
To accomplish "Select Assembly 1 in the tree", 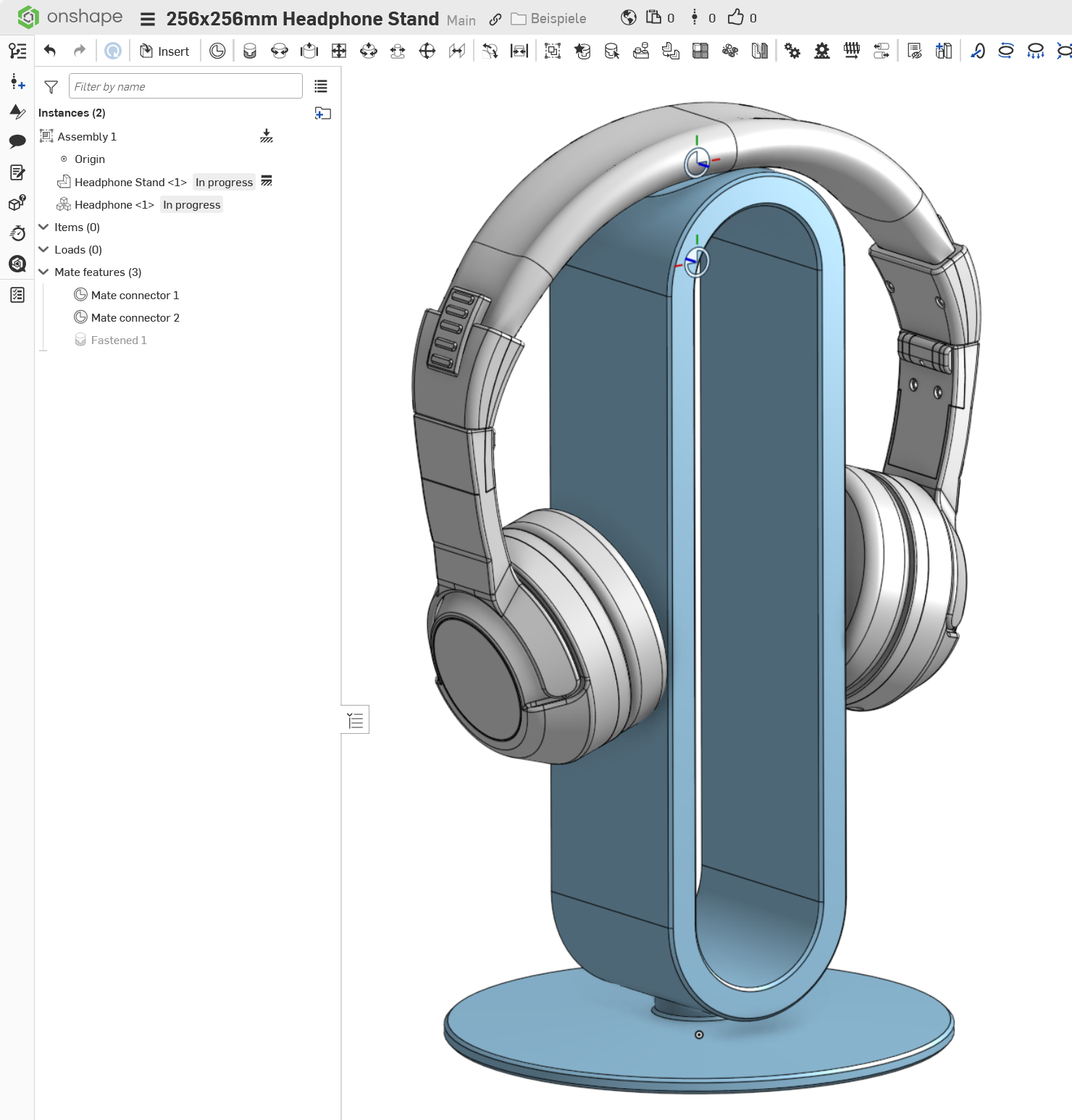I will 87,136.
